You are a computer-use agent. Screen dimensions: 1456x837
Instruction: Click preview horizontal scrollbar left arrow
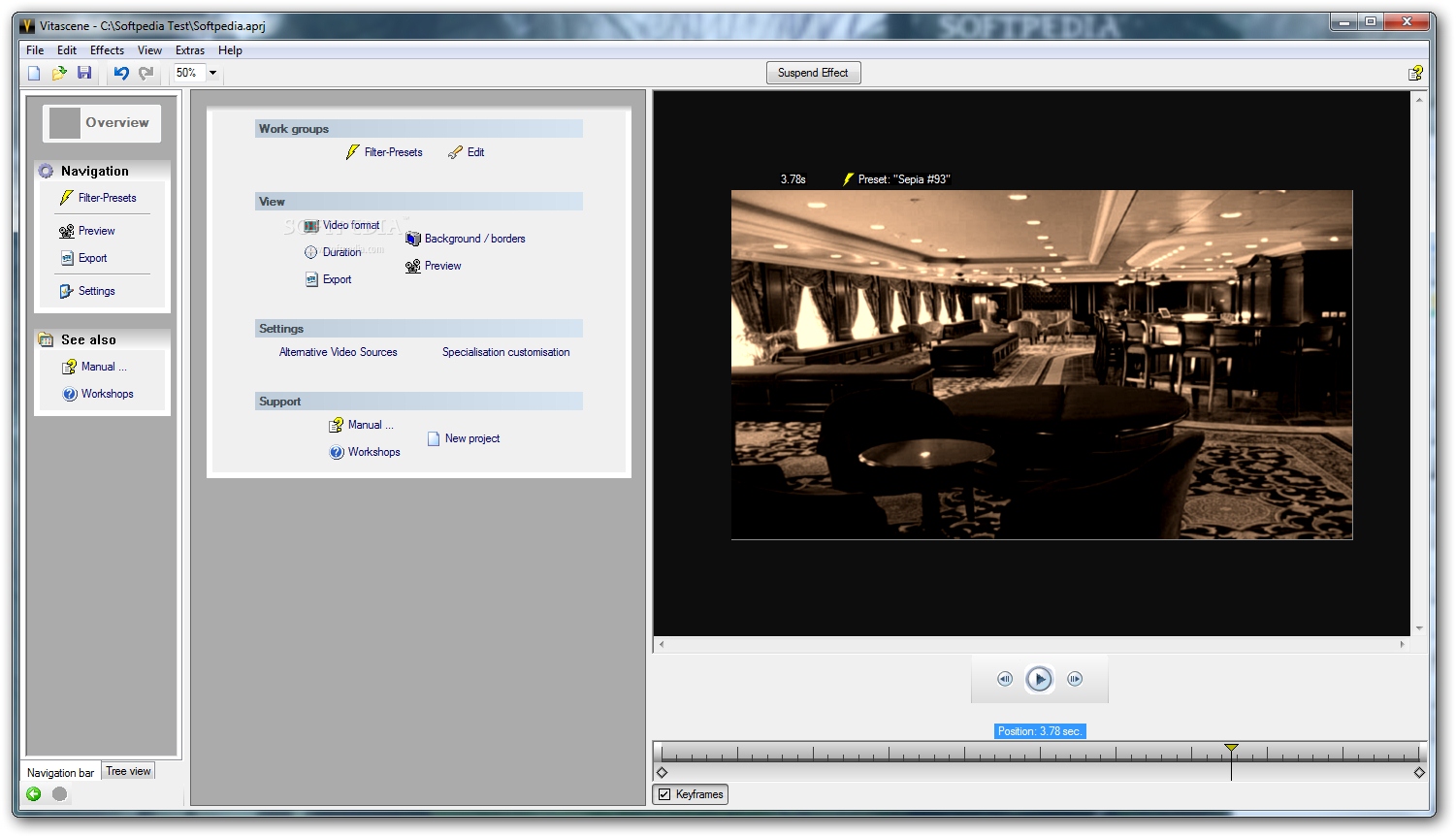coord(662,644)
